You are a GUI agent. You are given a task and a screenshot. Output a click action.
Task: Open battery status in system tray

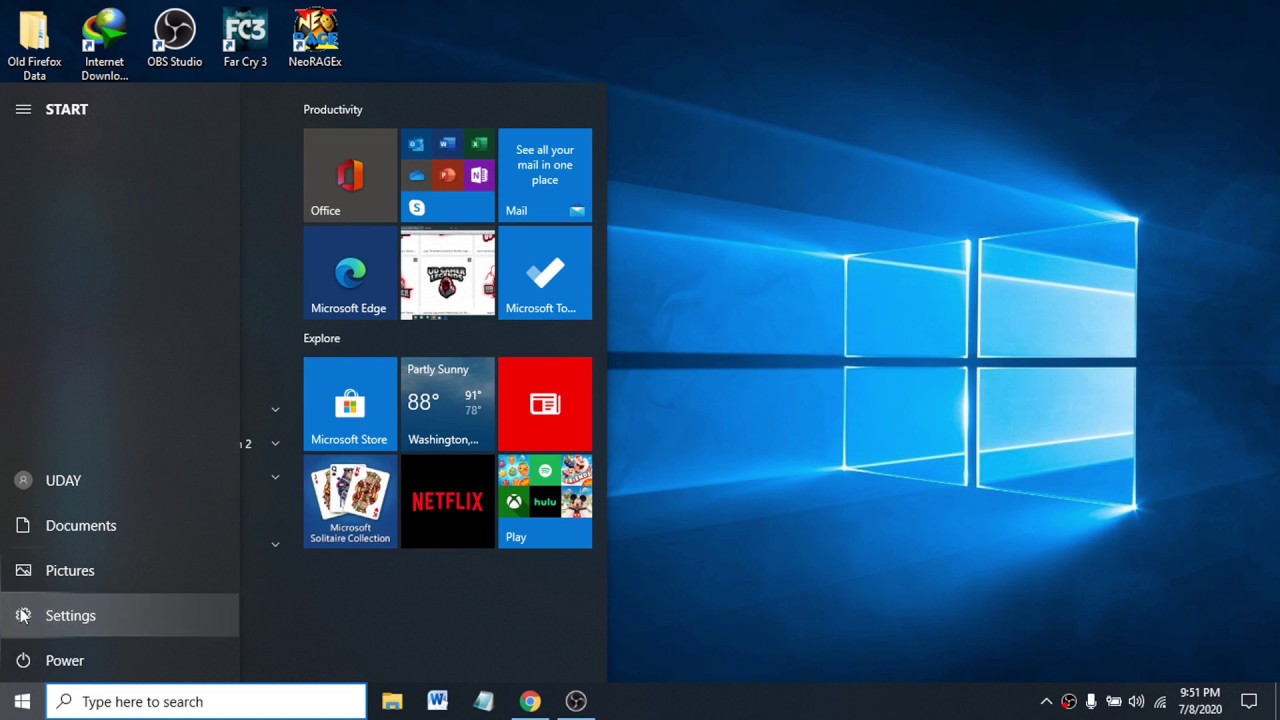[1113, 702]
